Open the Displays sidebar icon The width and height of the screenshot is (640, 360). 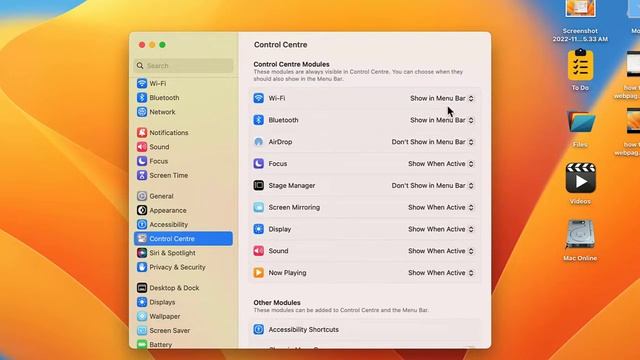pos(142,302)
